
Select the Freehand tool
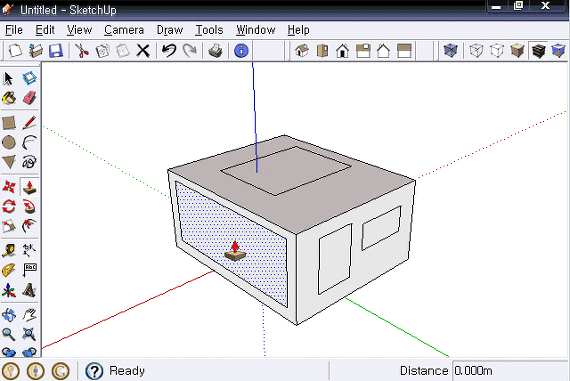point(29,162)
